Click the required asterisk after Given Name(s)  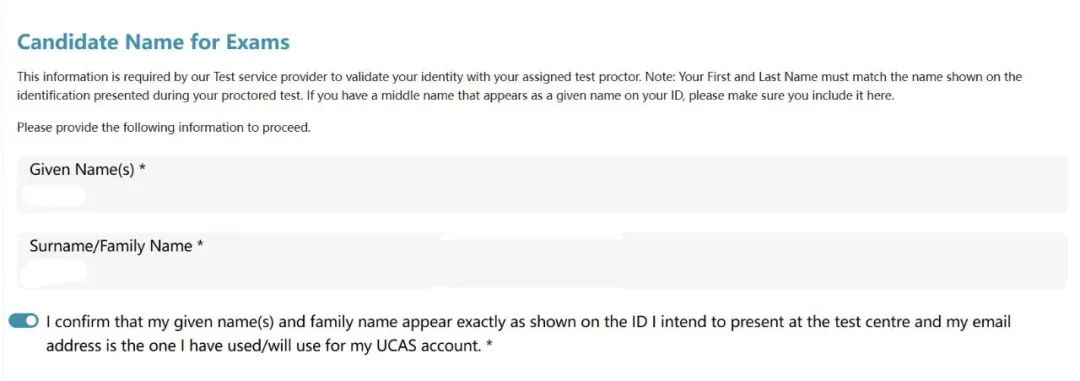[x=142, y=168]
